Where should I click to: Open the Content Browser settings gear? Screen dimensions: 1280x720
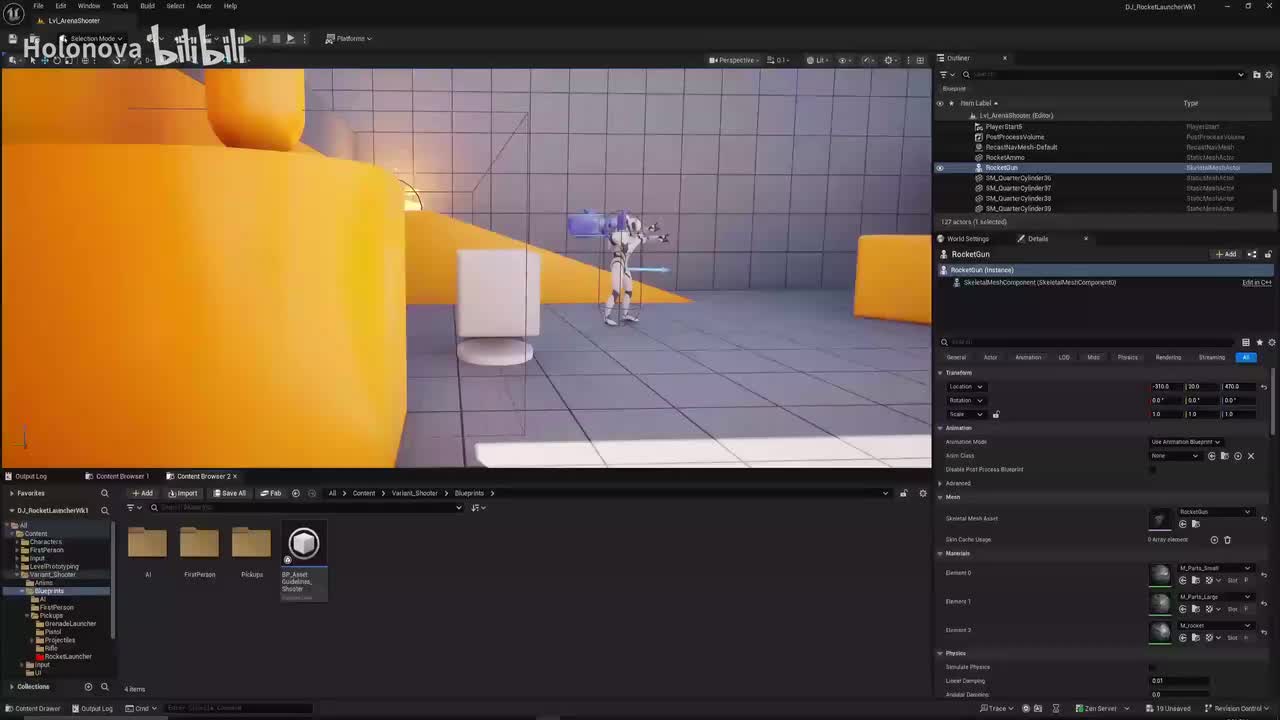pos(923,493)
